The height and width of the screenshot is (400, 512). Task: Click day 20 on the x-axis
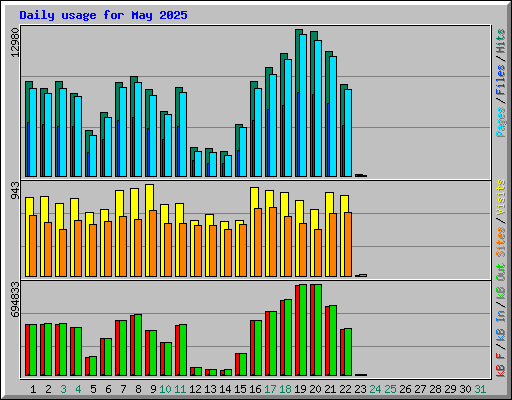(x=315, y=389)
